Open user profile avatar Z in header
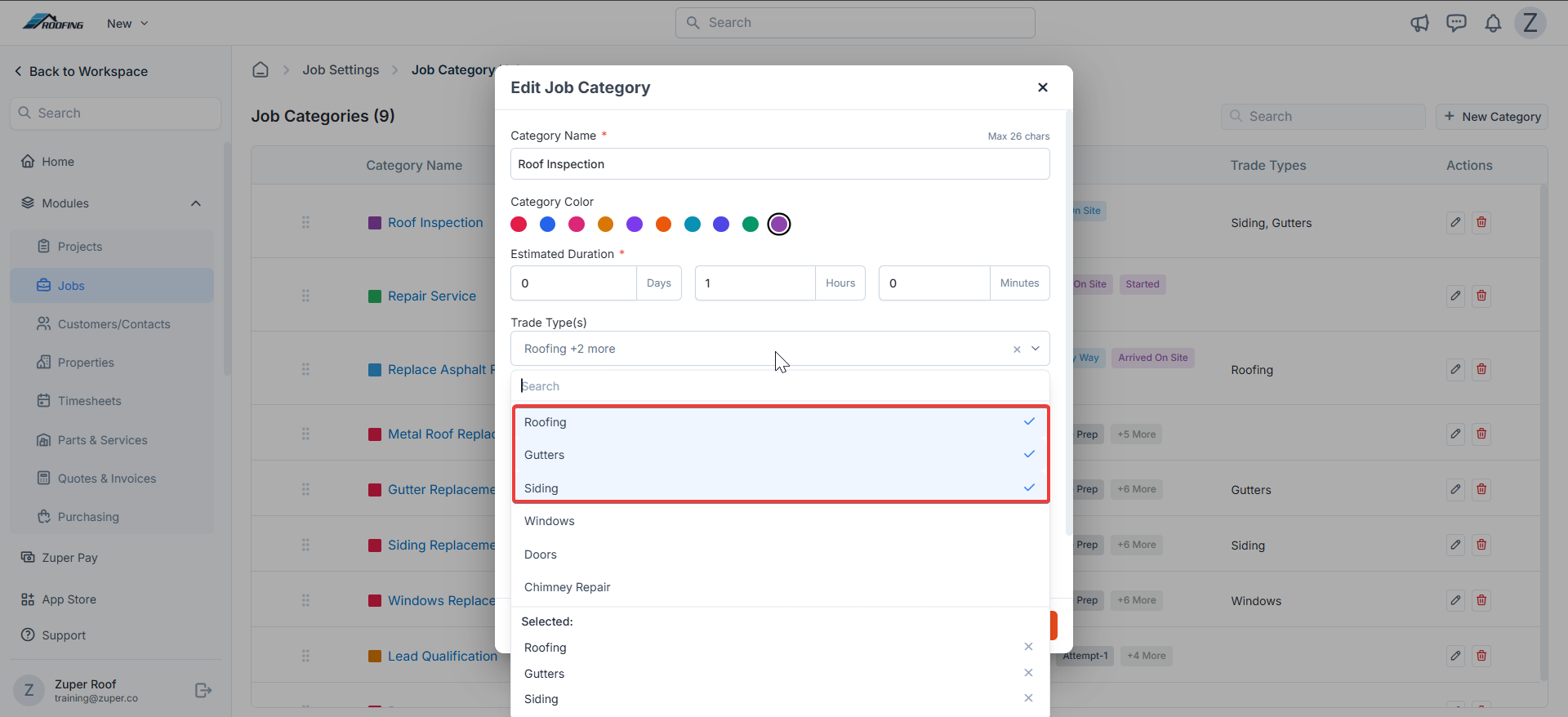 coord(1530,23)
